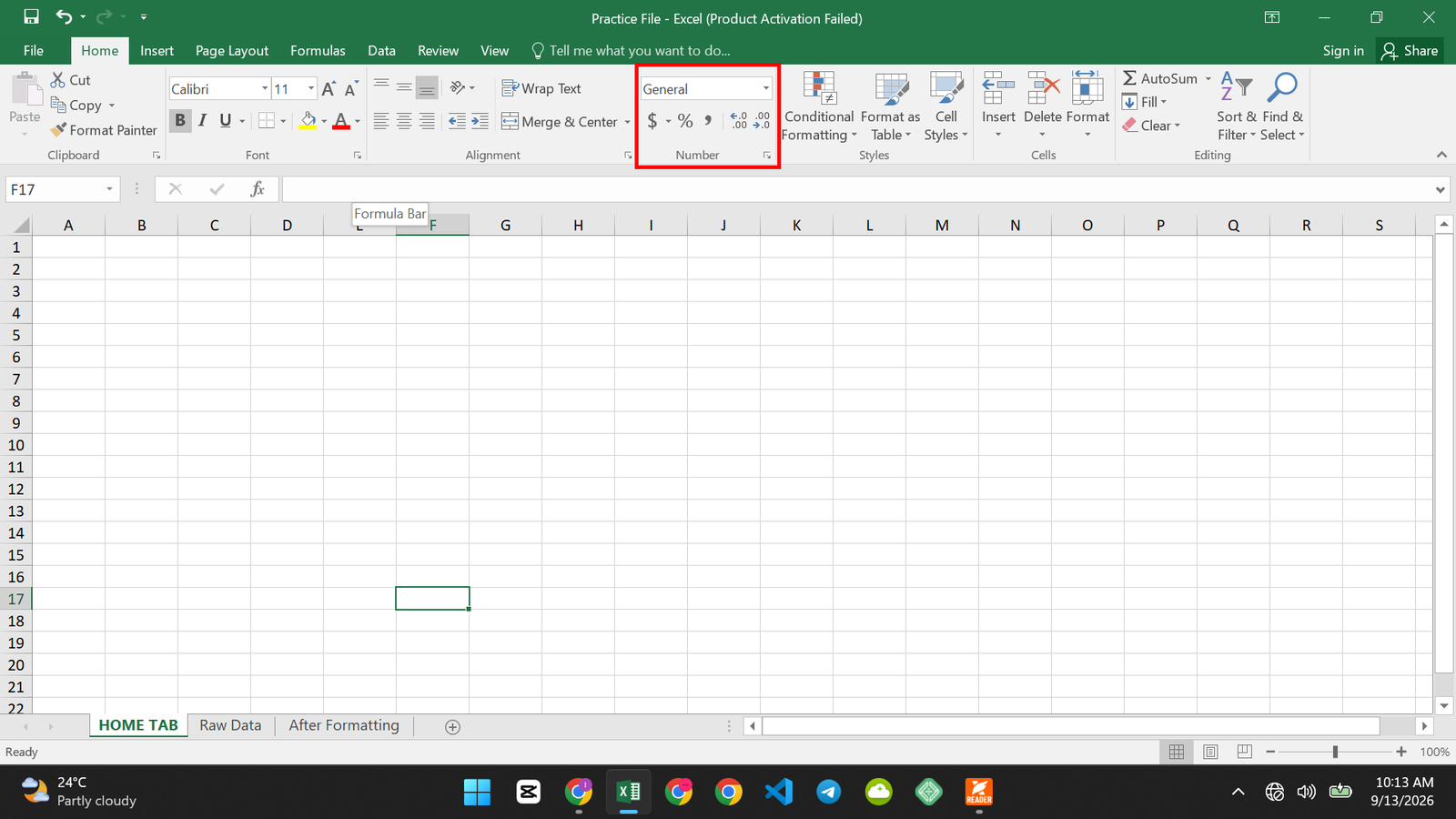
Task: Apply Percent Style number format
Action: tap(685, 121)
